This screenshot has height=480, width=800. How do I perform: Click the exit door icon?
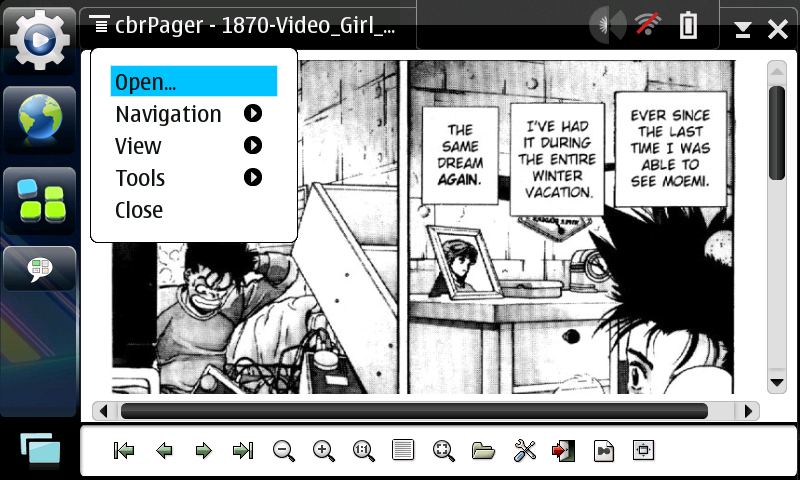click(563, 451)
